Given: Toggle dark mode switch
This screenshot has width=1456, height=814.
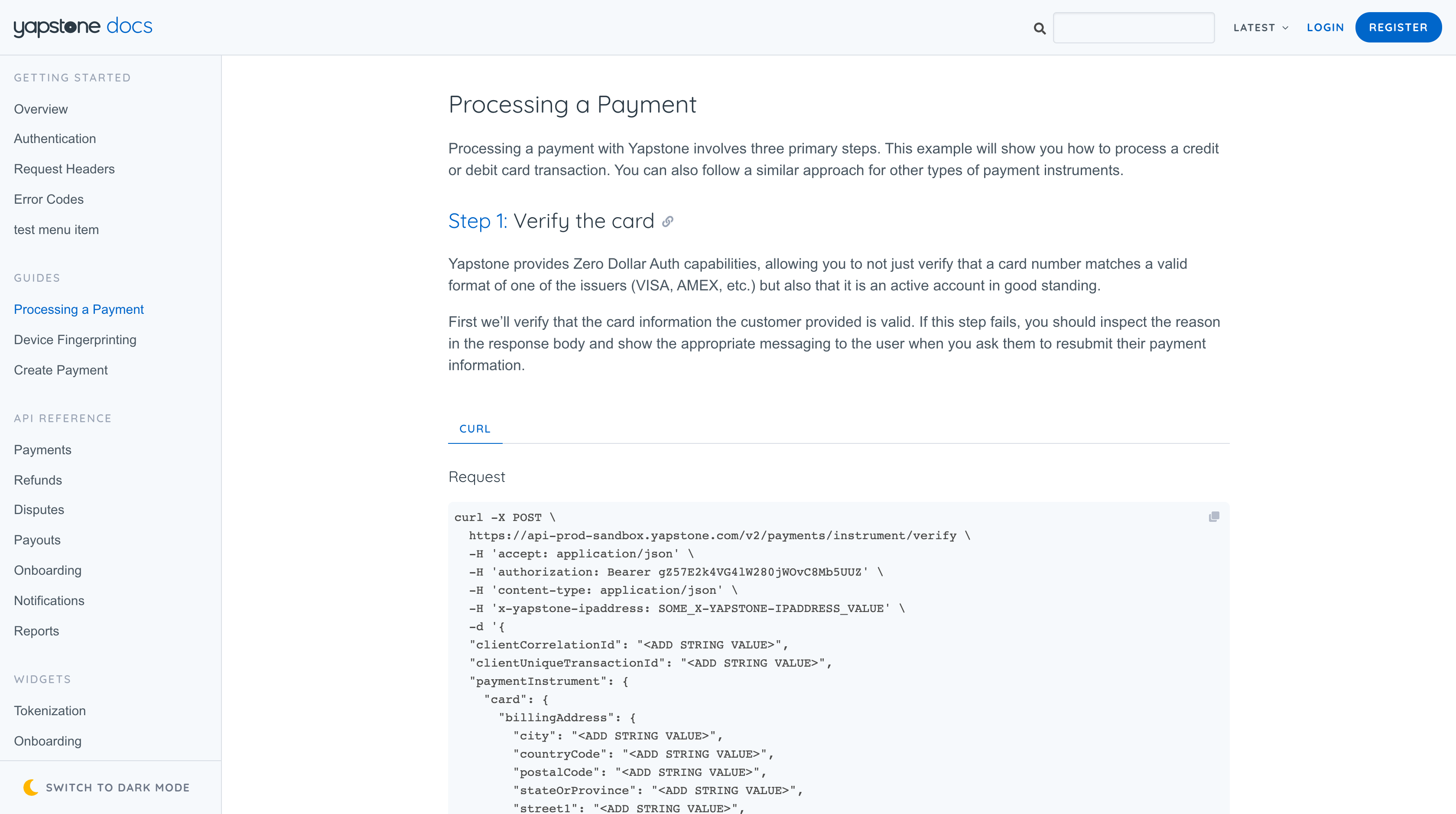Looking at the screenshot, I should (x=106, y=788).
